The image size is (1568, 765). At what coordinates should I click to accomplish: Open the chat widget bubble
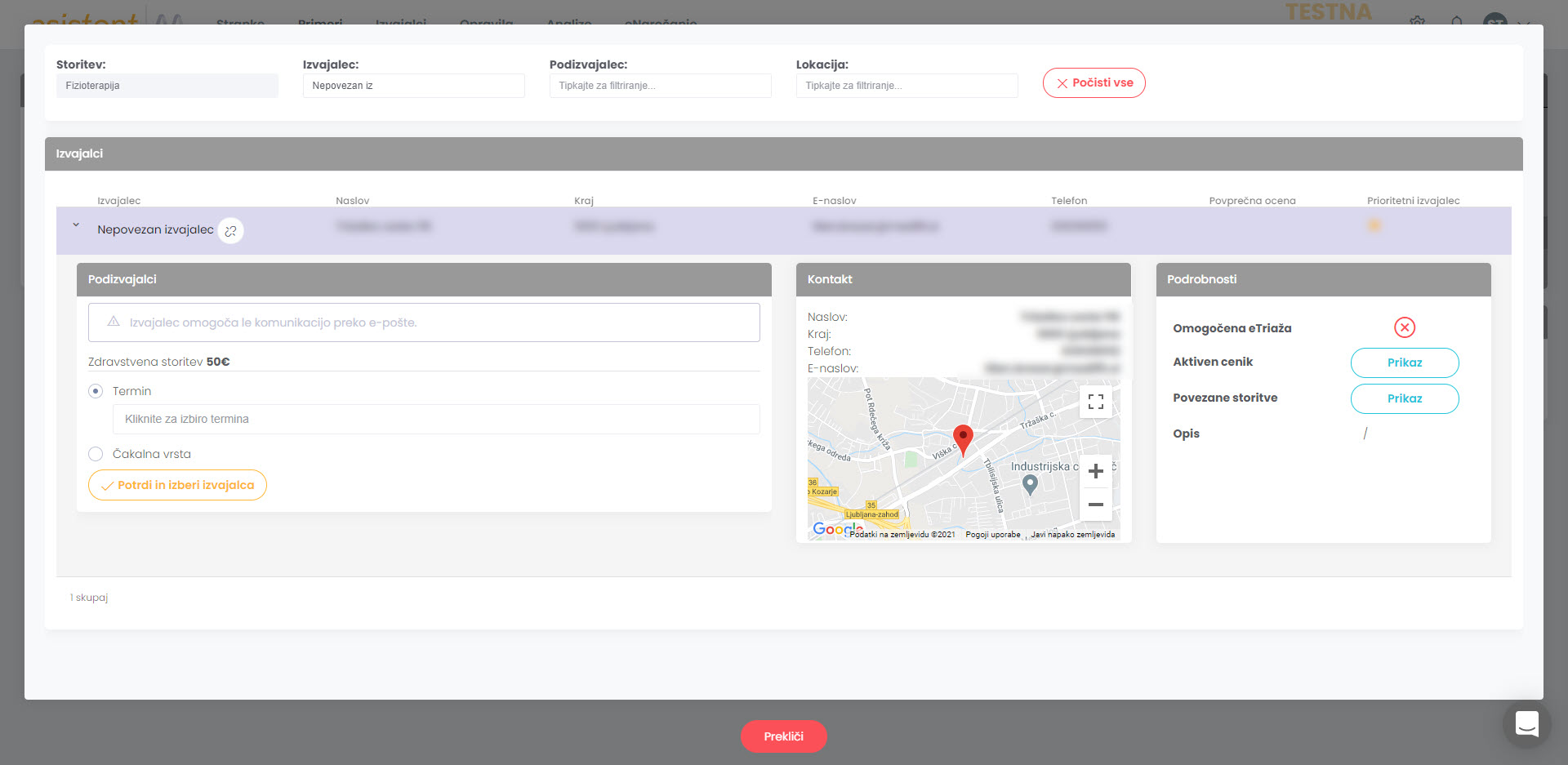click(1526, 723)
